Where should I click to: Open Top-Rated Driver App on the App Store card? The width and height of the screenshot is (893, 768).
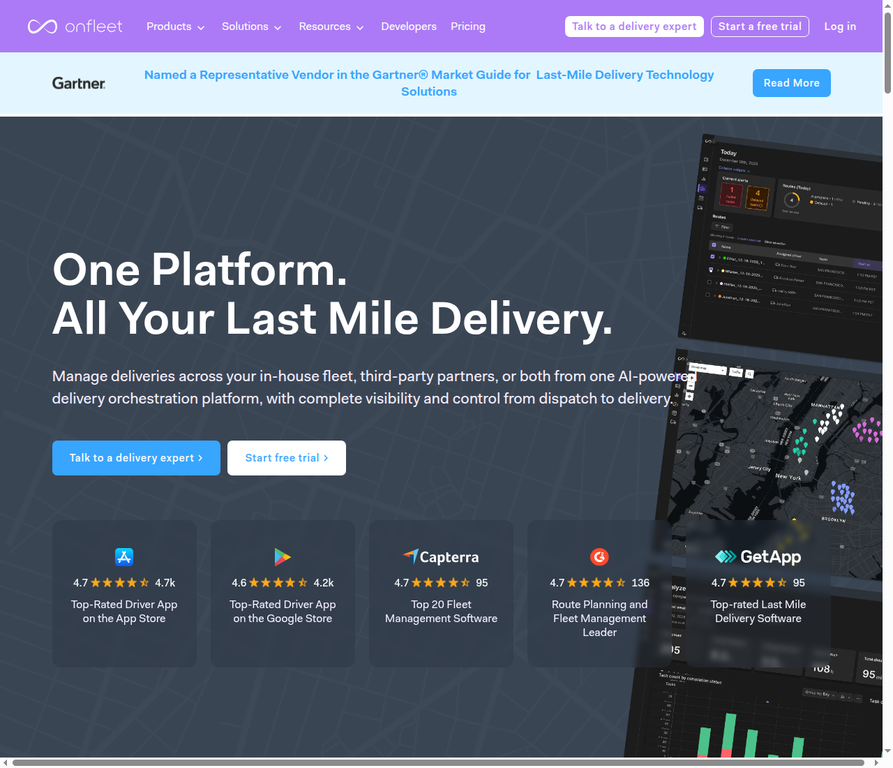(x=124, y=593)
